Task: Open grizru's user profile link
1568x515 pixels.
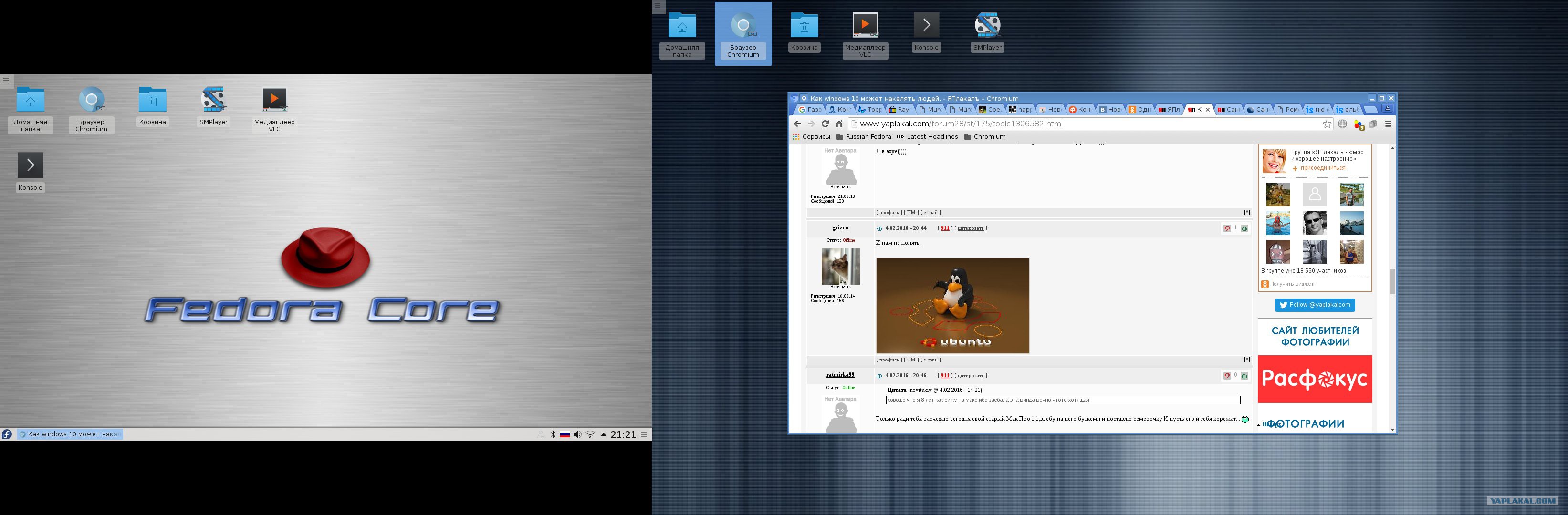Action: tap(840, 228)
